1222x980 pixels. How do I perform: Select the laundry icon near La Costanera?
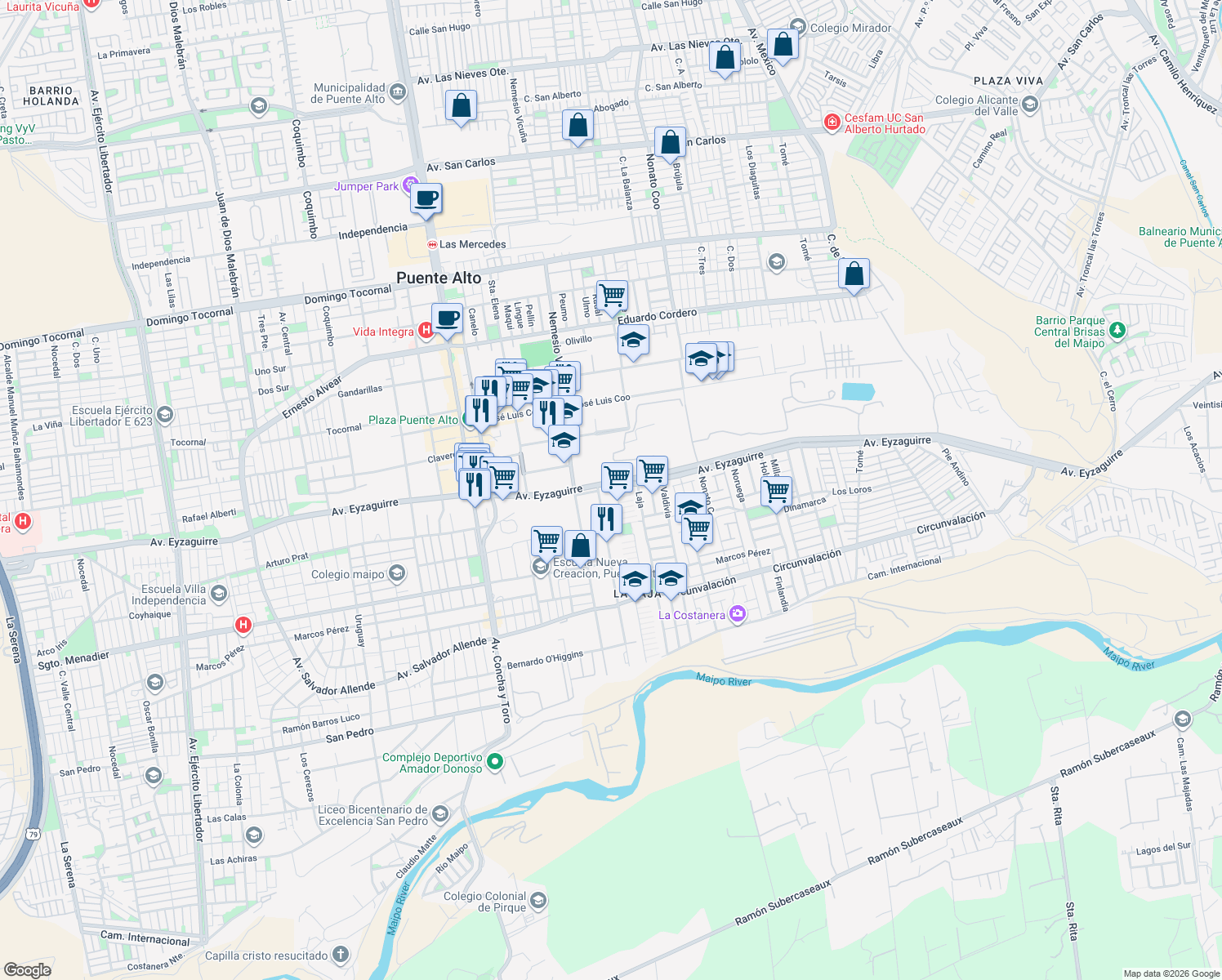[x=737, y=614]
